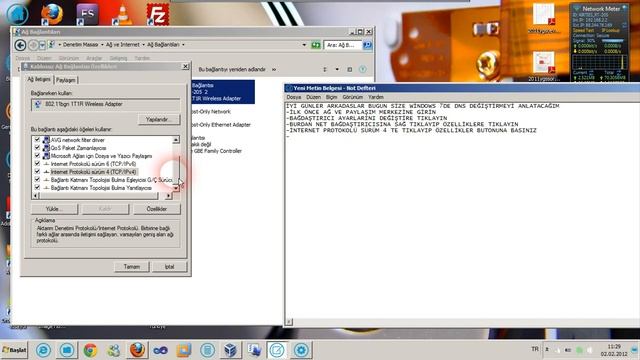Open Yardım menu in Not Defteri
The height and width of the screenshot is (360, 640).
(376, 97)
